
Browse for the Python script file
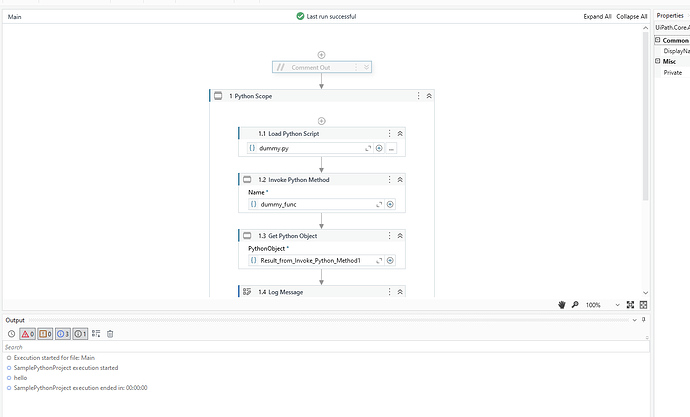391,148
